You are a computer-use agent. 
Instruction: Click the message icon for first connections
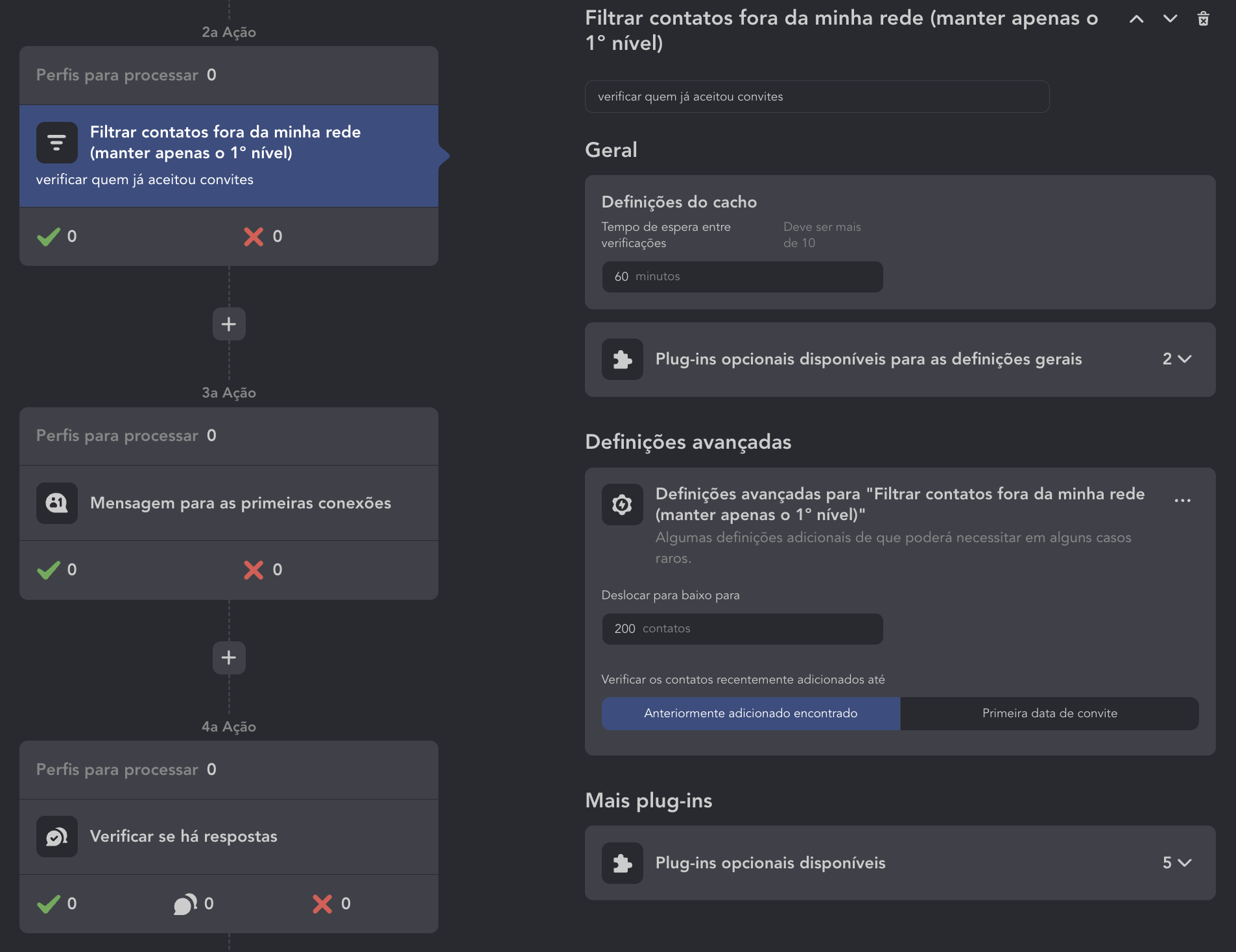coord(57,503)
